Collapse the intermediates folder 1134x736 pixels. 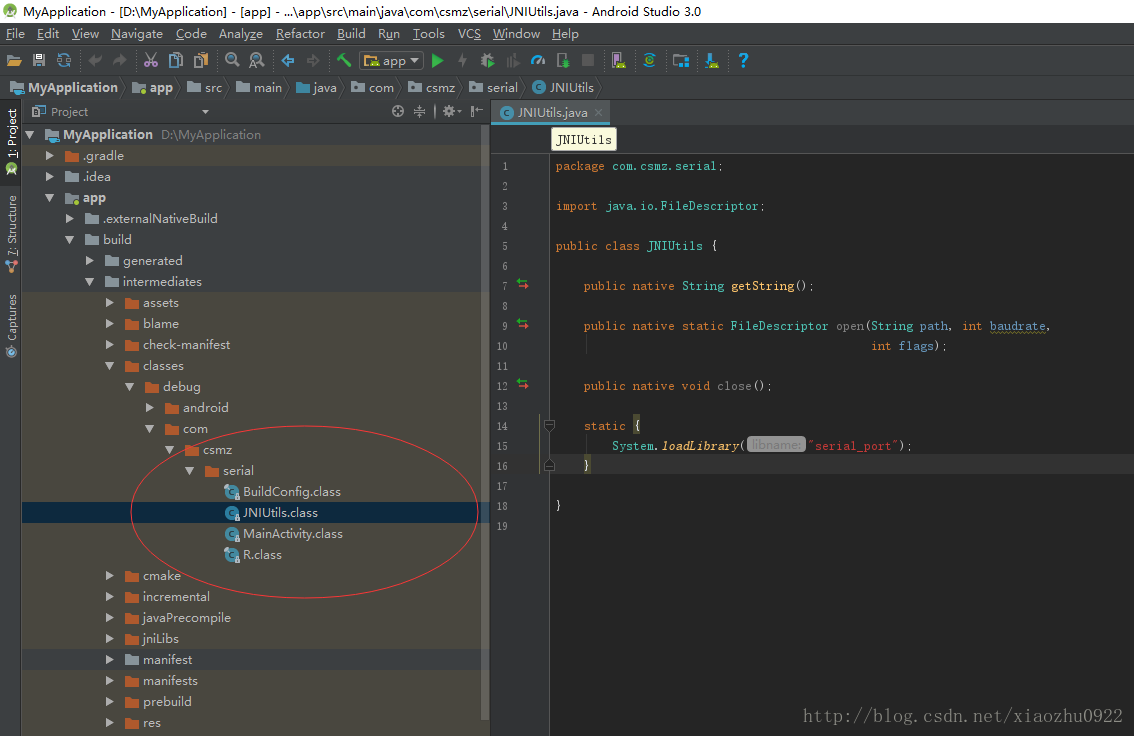[x=90, y=281]
